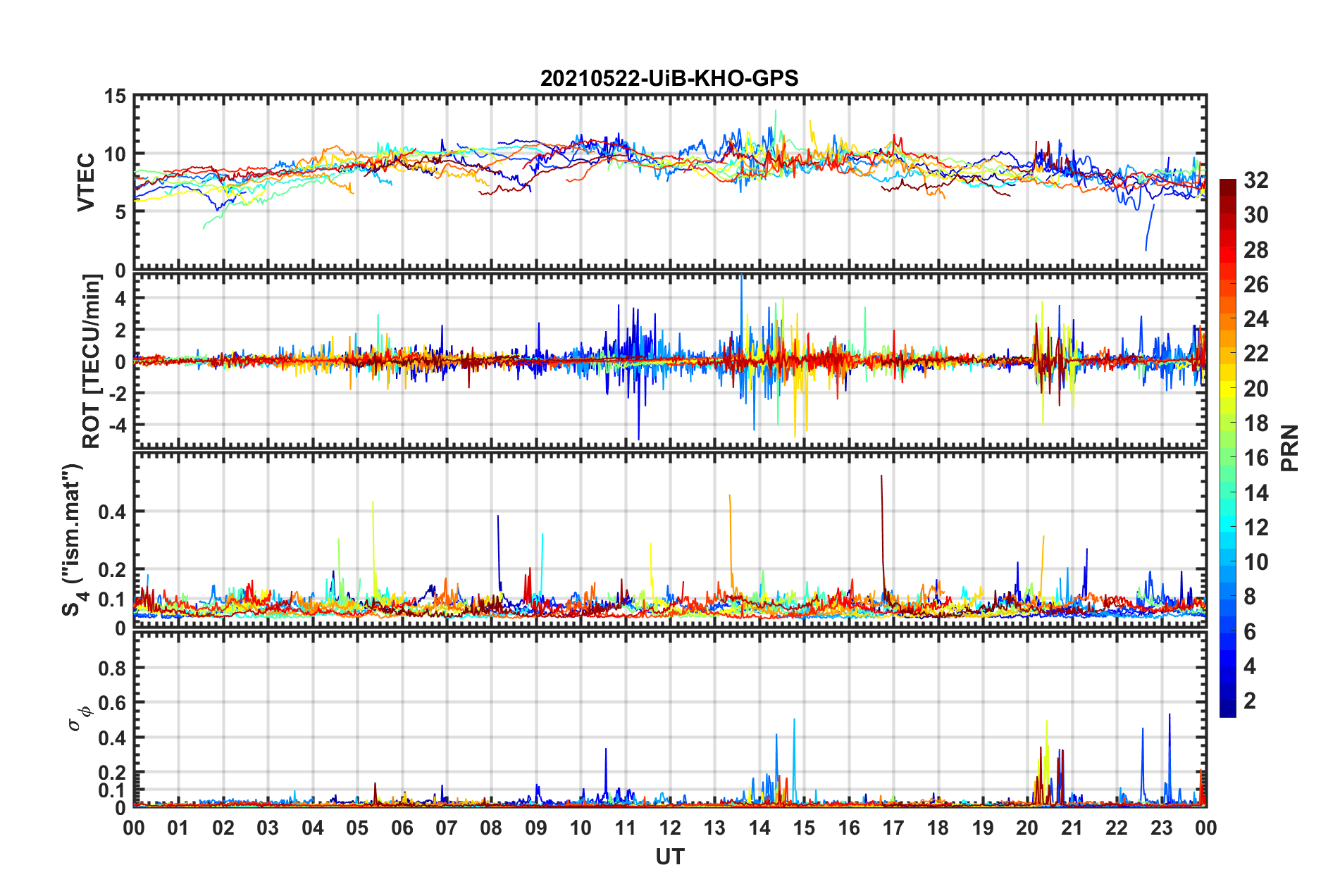Select UT axis tick label 03
The height and width of the screenshot is (896, 1340).
tap(268, 828)
